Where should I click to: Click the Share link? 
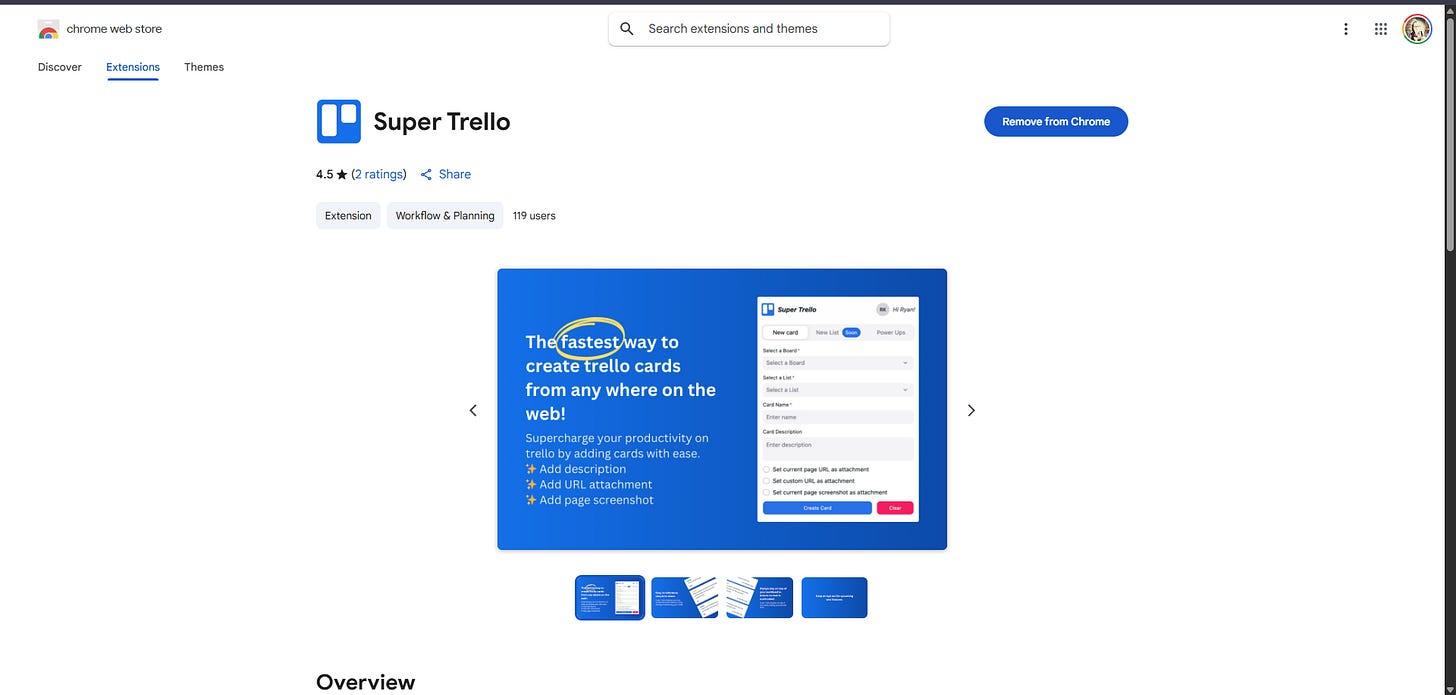click(455, 174)
